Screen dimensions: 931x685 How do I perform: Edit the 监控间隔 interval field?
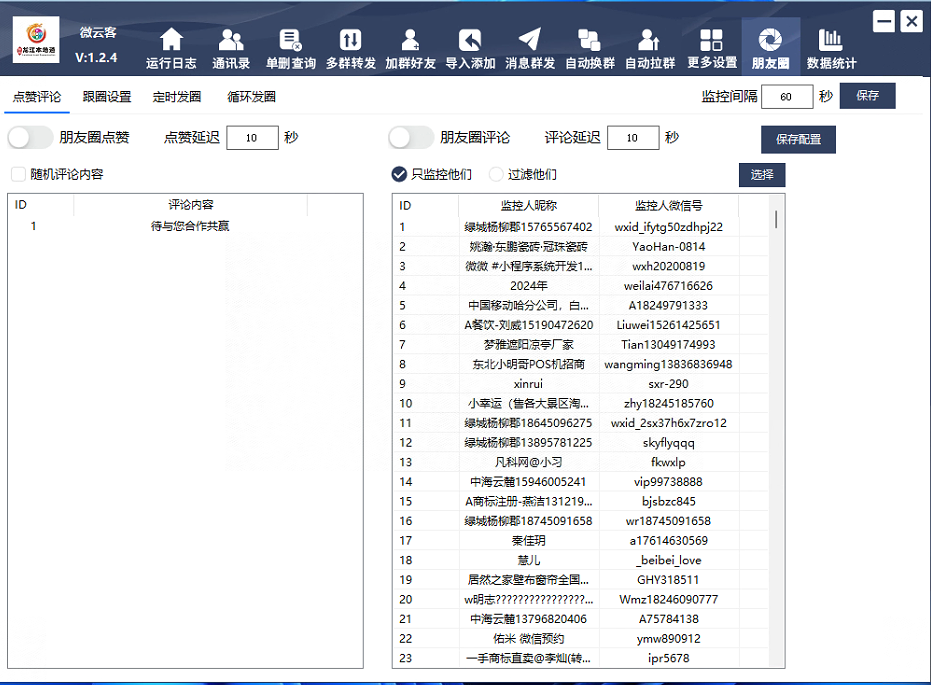tap(787, 96)
